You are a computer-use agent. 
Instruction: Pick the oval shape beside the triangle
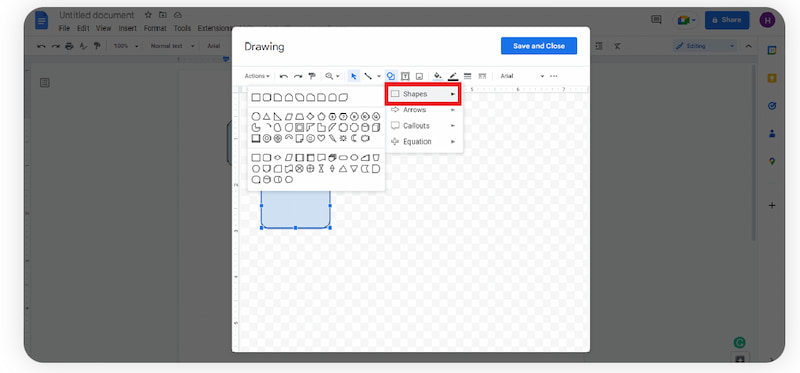tap(256, 116)
